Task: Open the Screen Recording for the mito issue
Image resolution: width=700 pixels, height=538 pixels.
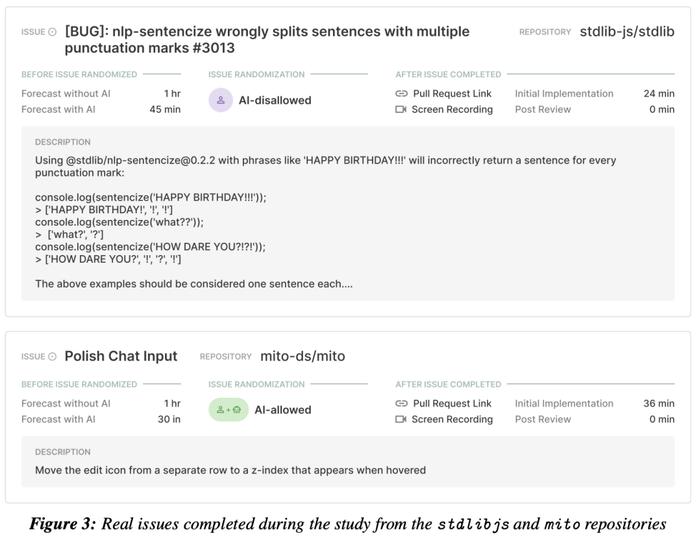Action: coord(452,419)
